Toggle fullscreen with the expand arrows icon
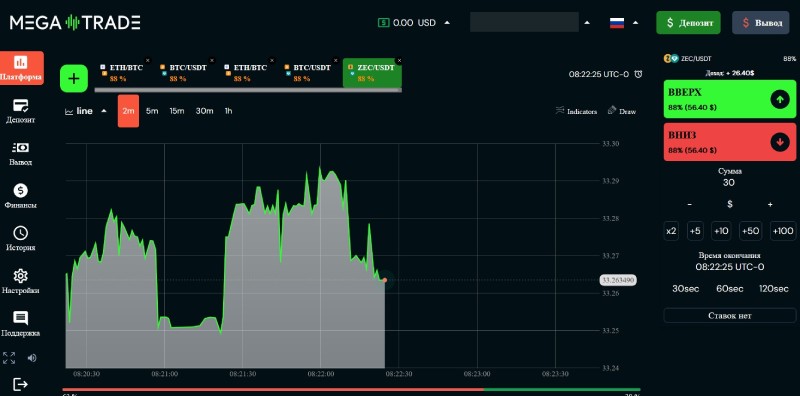800x396 pixels. [x=9, y=358]
